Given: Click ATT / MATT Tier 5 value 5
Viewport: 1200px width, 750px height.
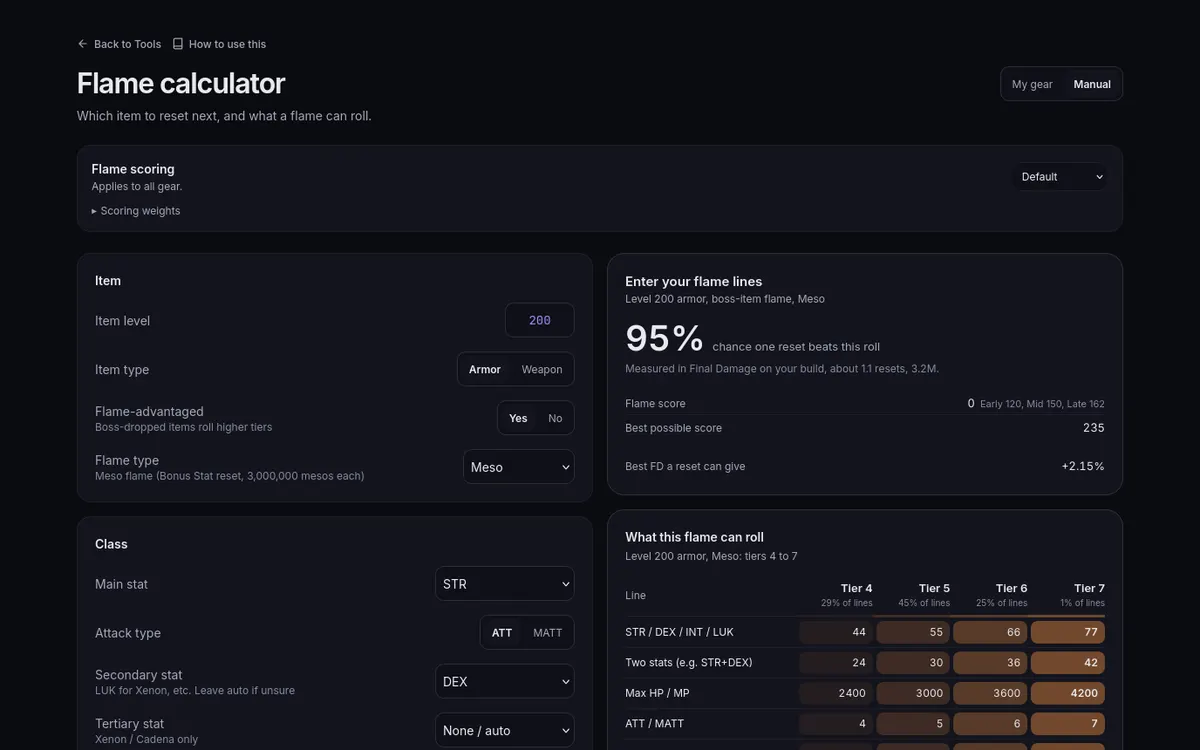Looking at the screenshot, I should point(913,723).
